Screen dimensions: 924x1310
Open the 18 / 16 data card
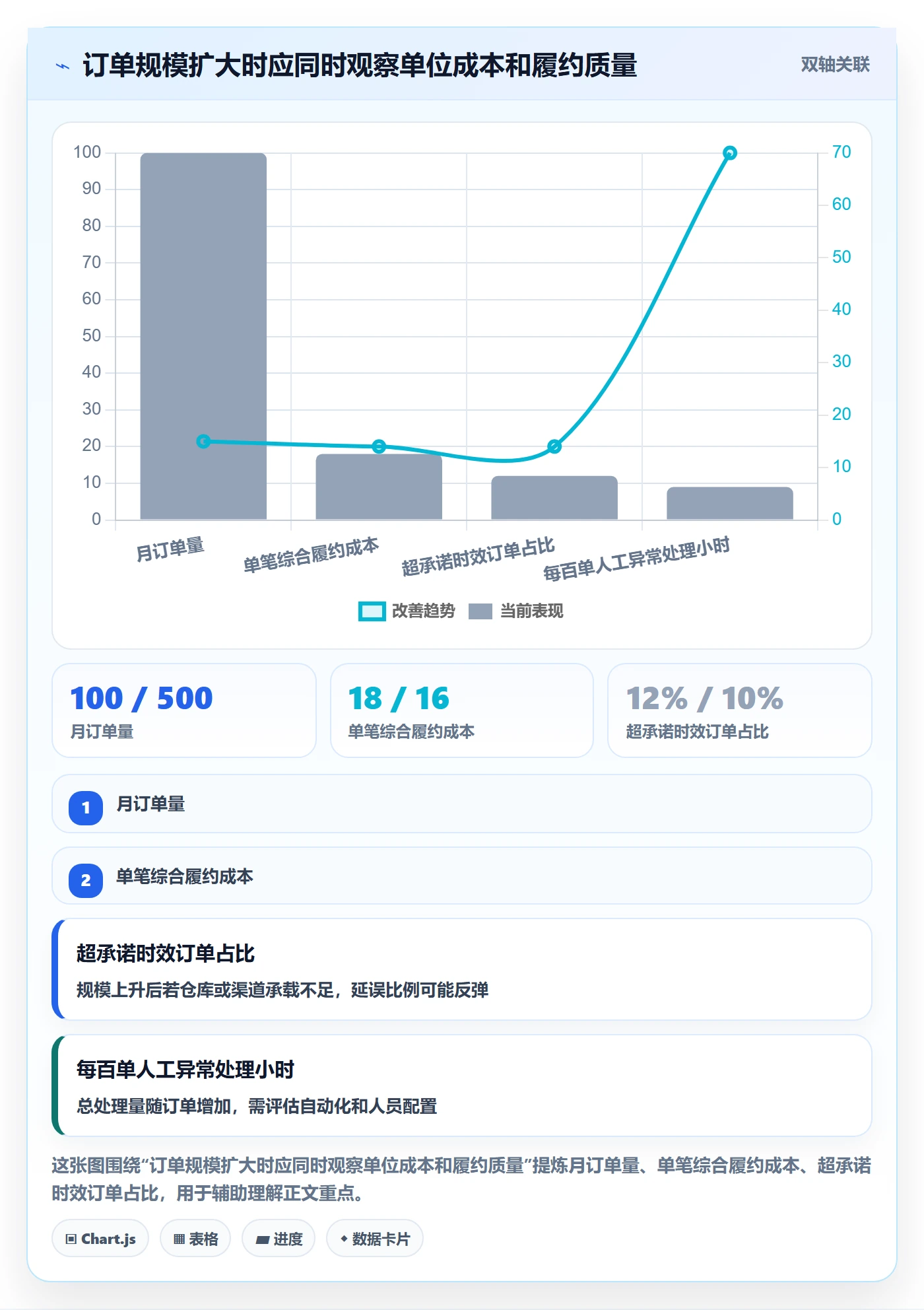click(461, 710)
